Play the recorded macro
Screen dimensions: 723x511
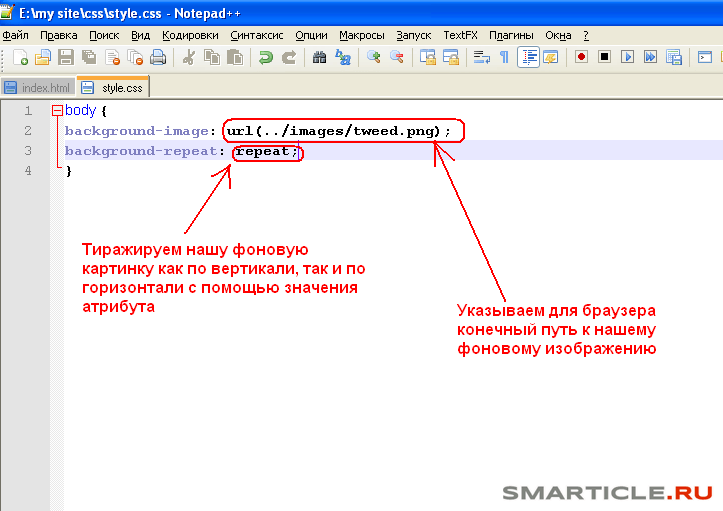628,57
